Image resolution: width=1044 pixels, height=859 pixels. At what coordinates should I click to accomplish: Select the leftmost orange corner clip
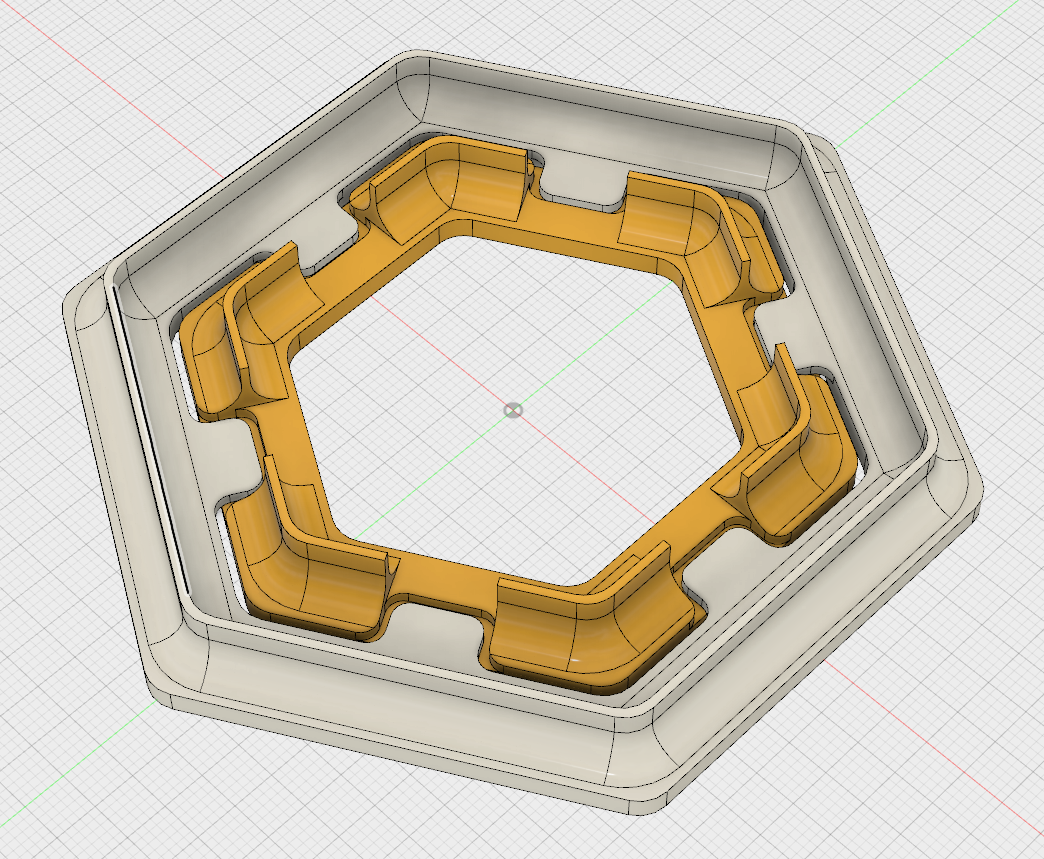pyautogui.click(x=215, y=360)
